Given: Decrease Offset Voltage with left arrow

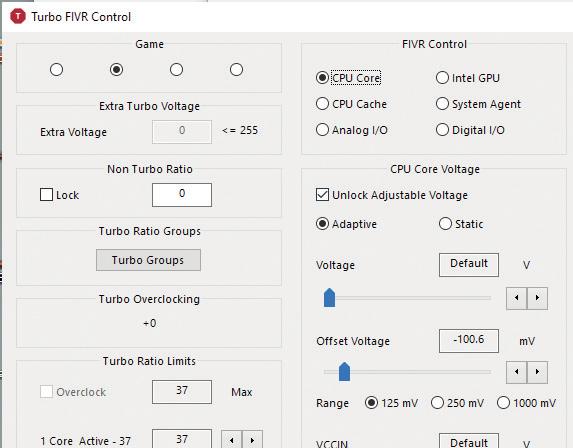Looking at the screenshot, I should click(516, 372).
